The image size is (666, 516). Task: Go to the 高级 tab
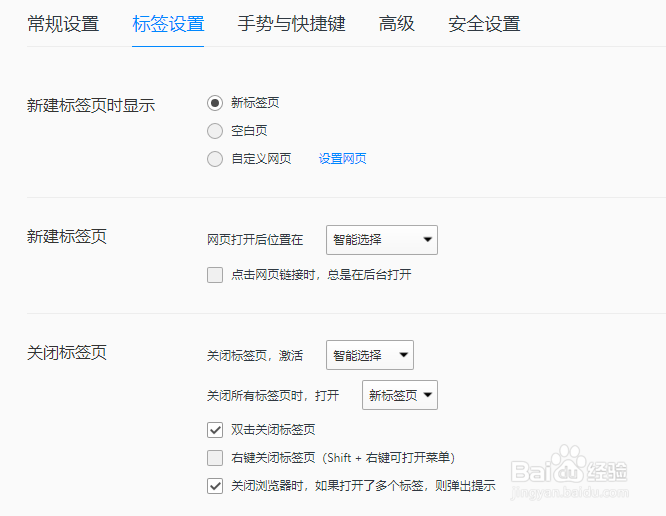(x=397, y=24)
